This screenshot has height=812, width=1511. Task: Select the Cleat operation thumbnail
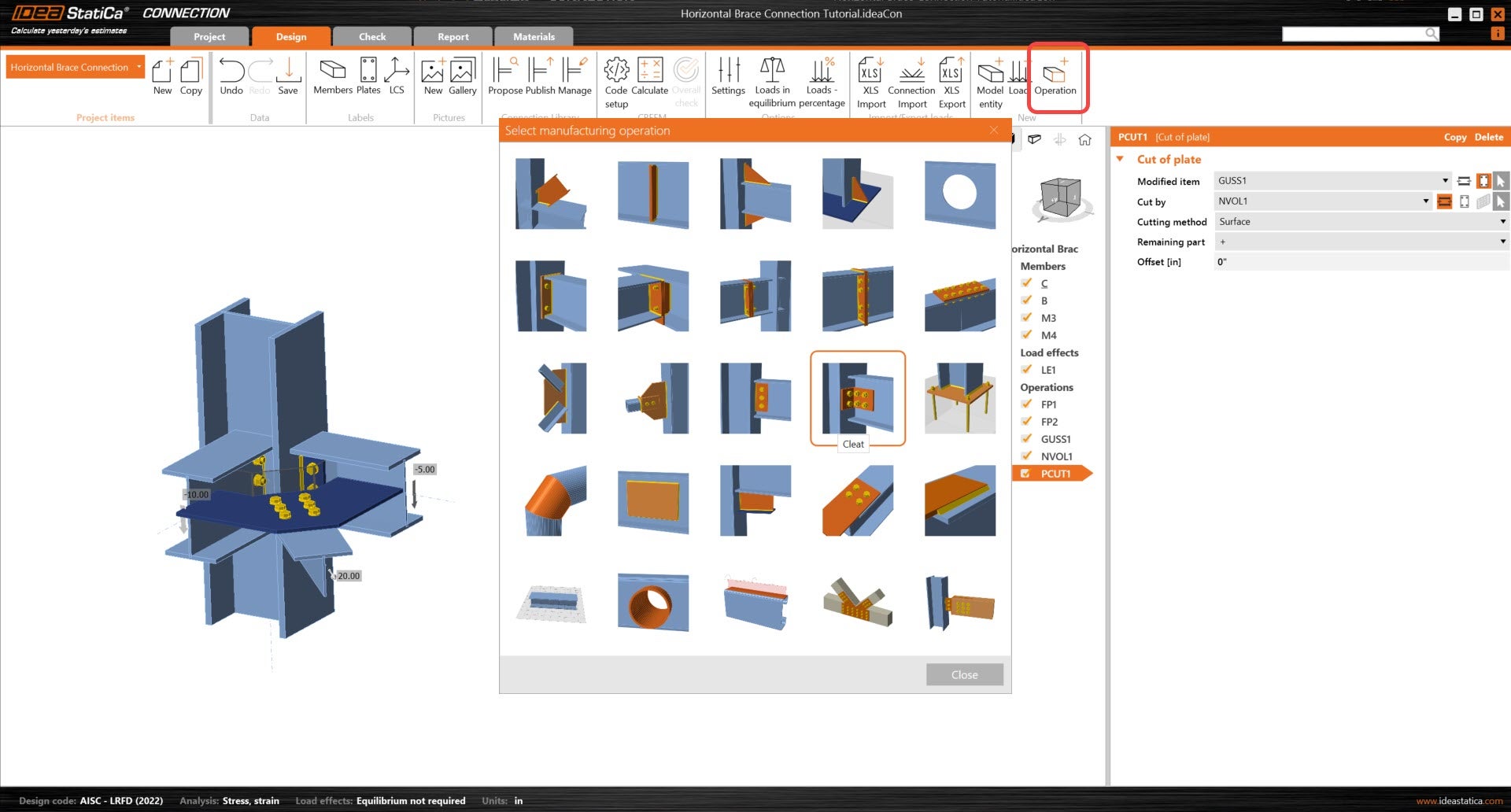[x=857, y=398]
